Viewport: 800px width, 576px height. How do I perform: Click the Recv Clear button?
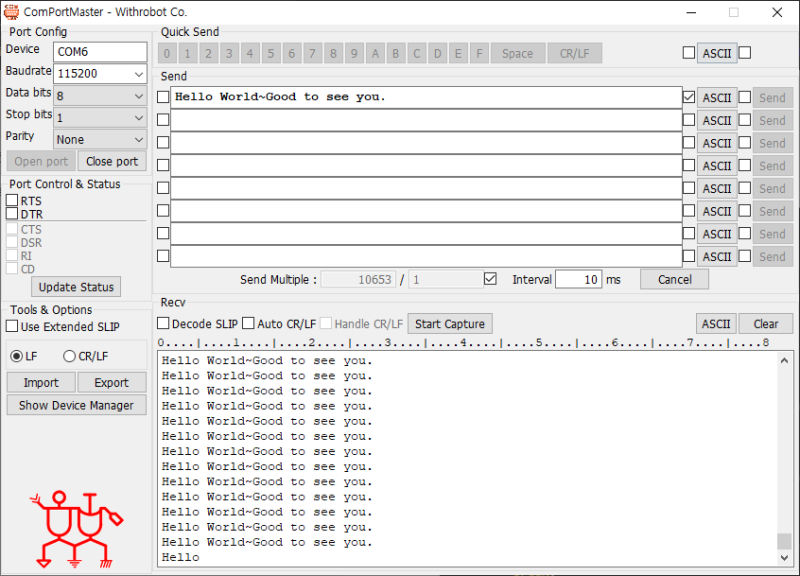pos(766,324)
